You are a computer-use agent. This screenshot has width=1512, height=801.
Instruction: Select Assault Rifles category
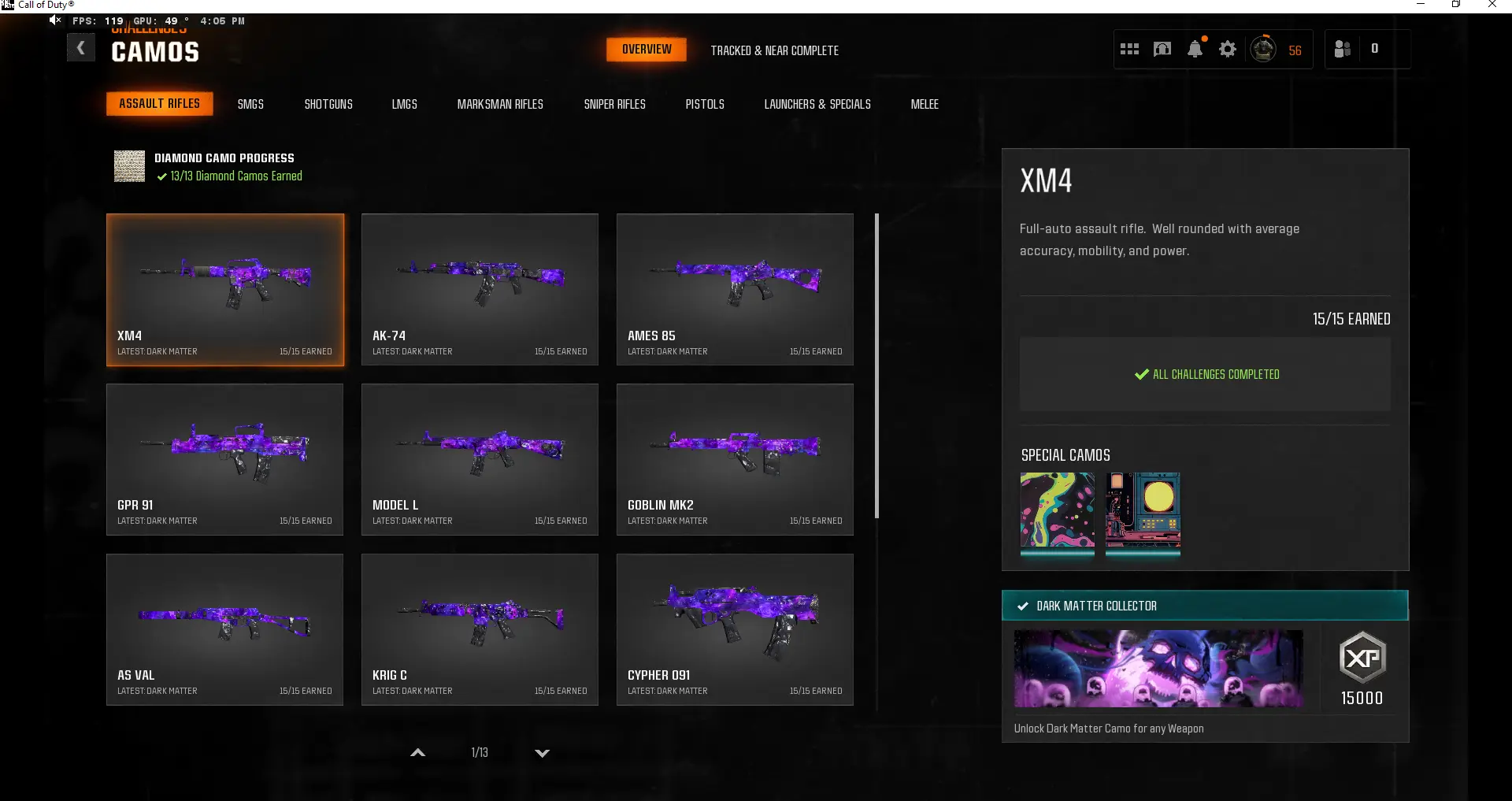pyautogui.click(x=160, y=104)
